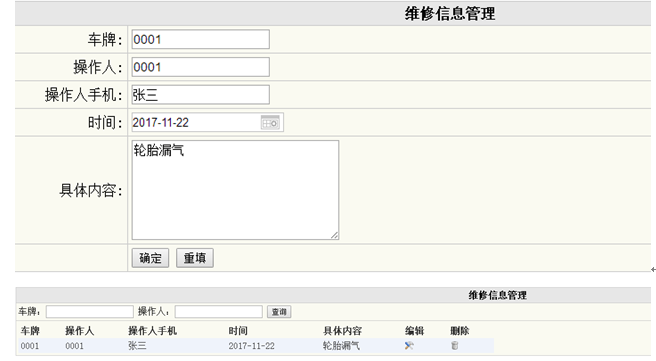Click the 查询 search button

[x=279, y=312]
